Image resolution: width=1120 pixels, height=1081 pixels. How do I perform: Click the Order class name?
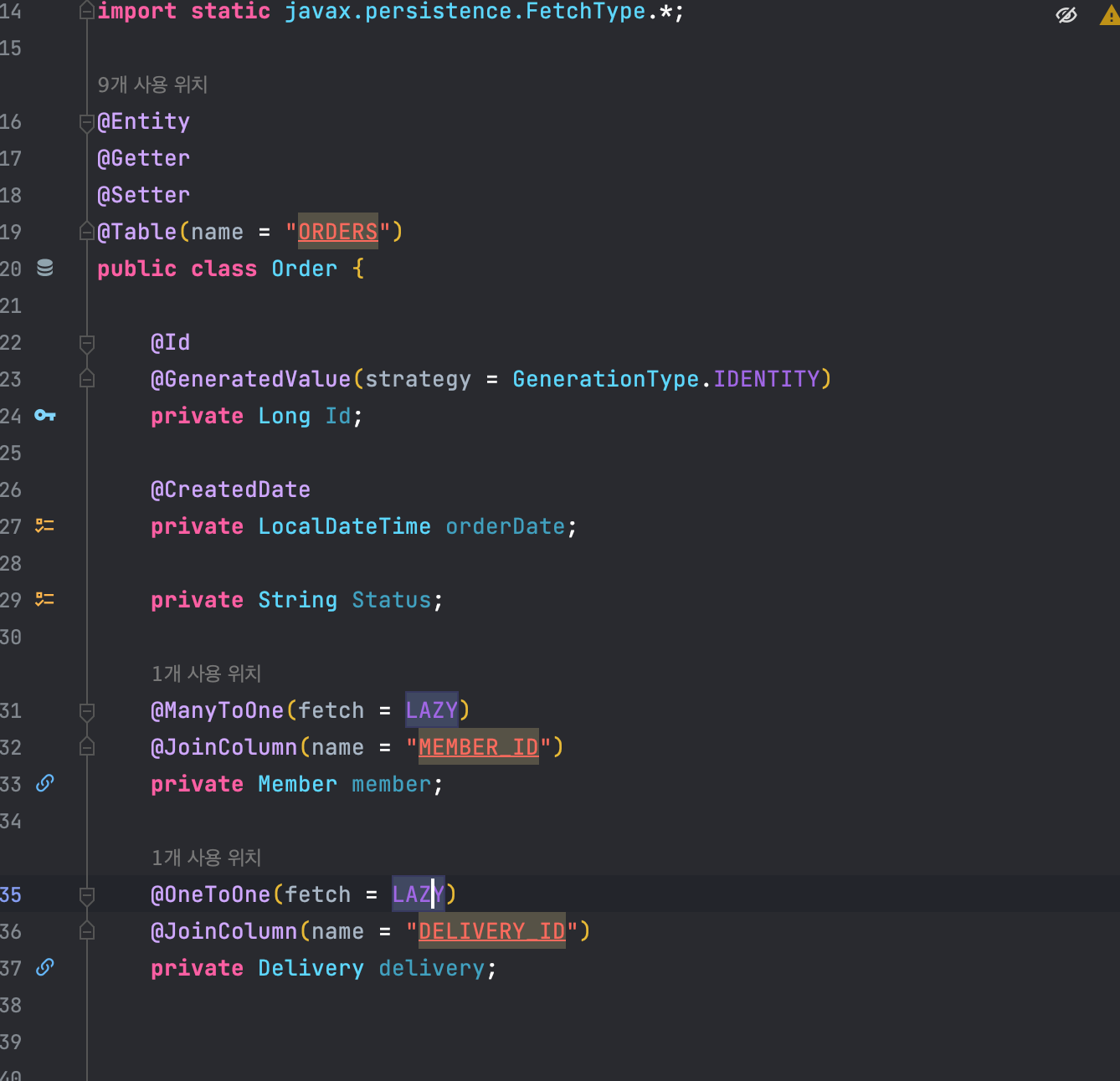(304, 268)
